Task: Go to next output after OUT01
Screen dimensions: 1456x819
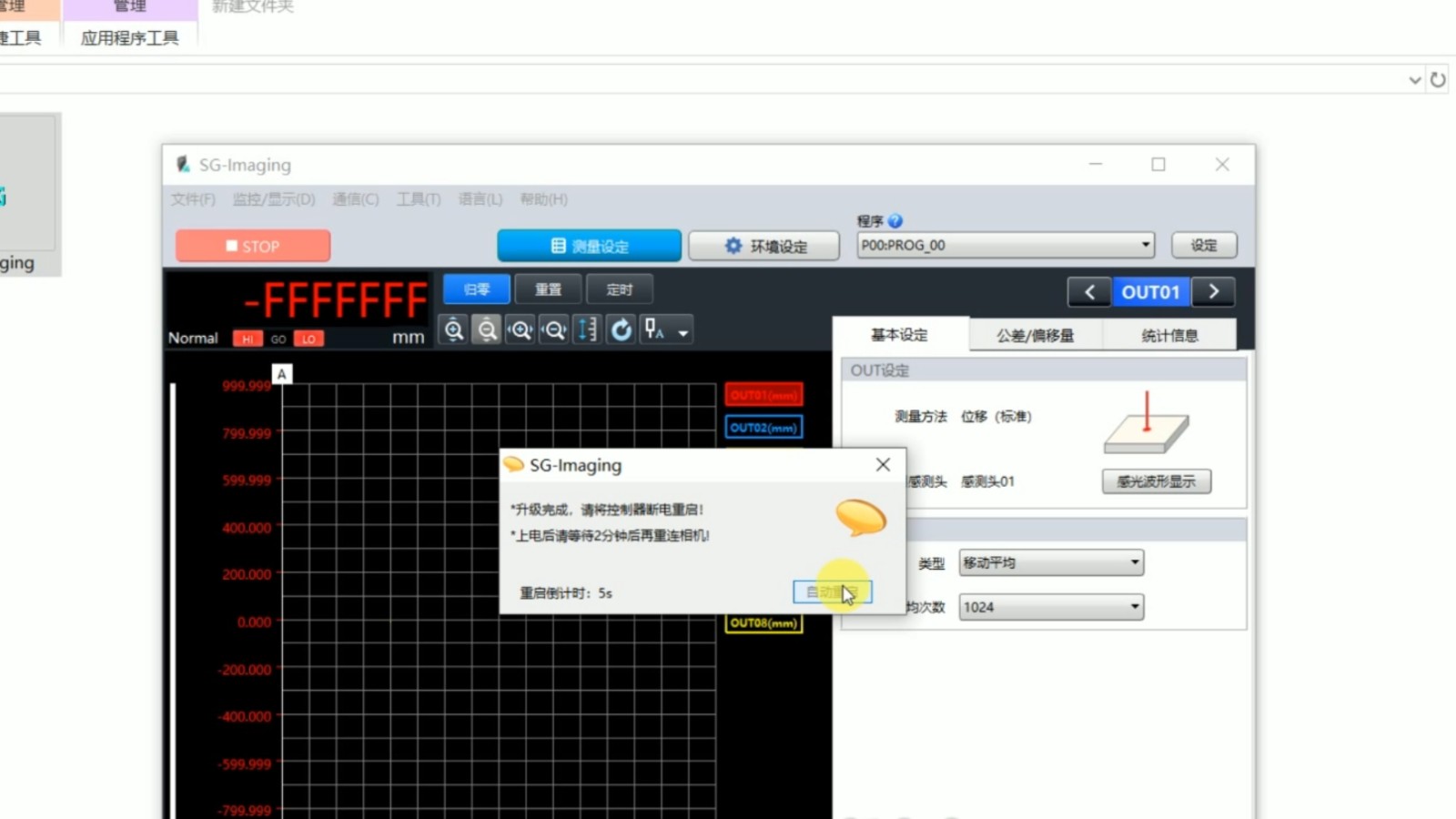Action: click(1213, 292)
